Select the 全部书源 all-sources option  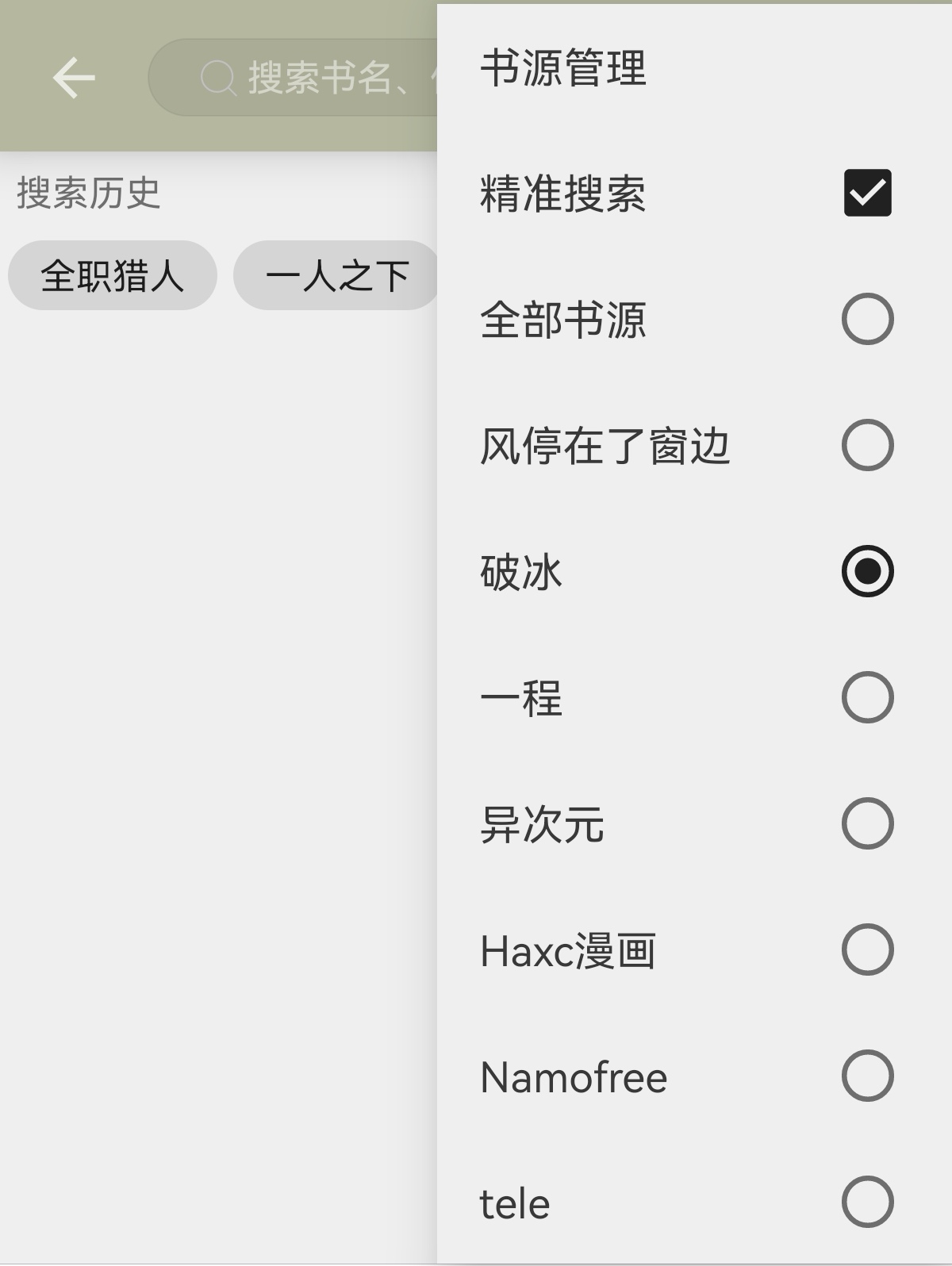[x=866, y=318]
